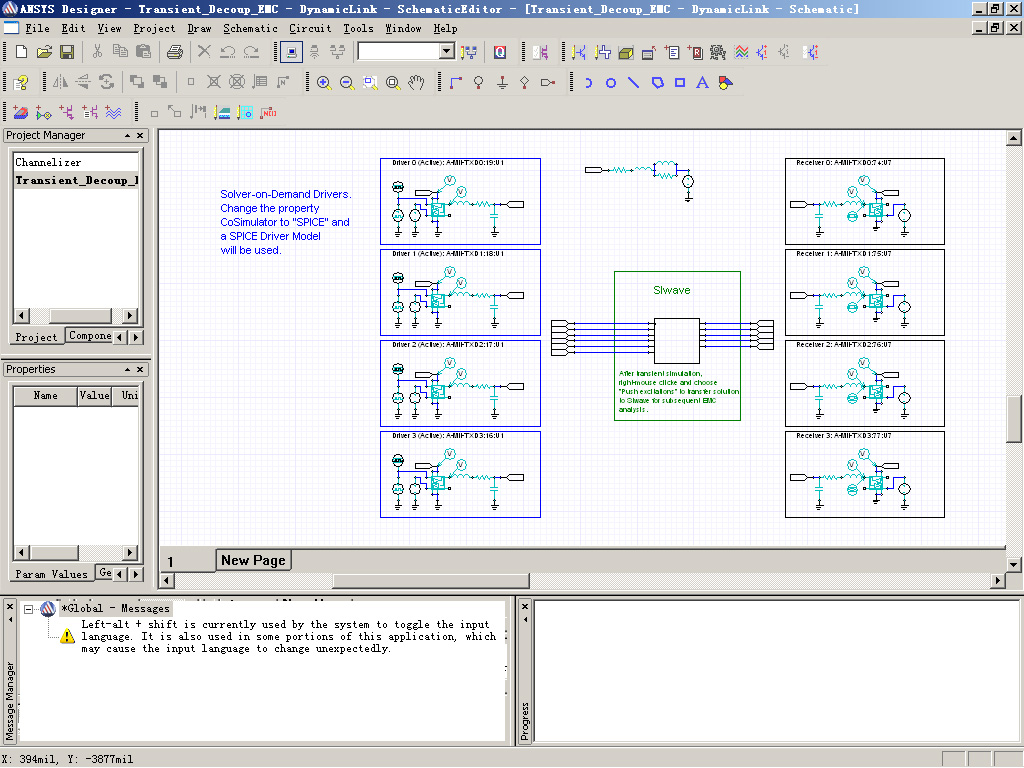Image resolution: width=1024 pixels, height=768 pixels.
Task: Switch to the Components tab
Action: point(89,336)
